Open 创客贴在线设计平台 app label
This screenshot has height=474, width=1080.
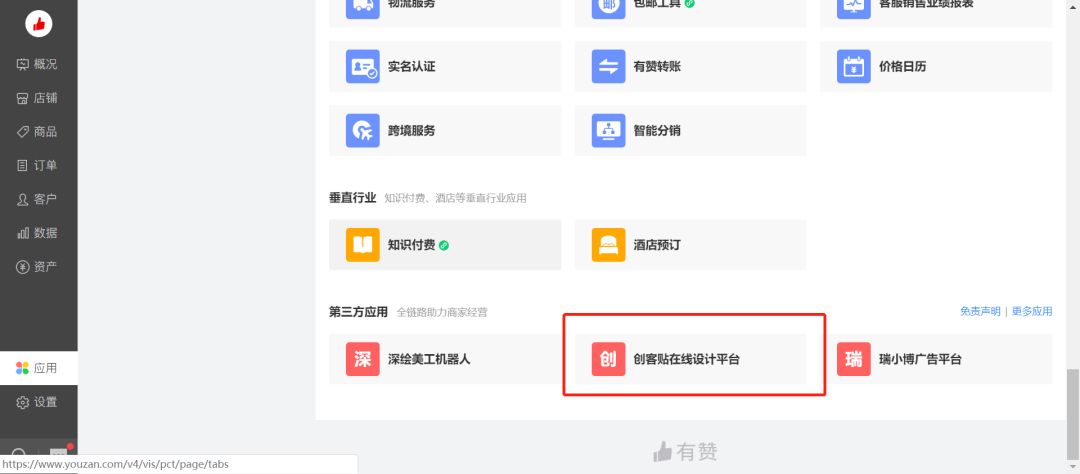click(687, 359)
